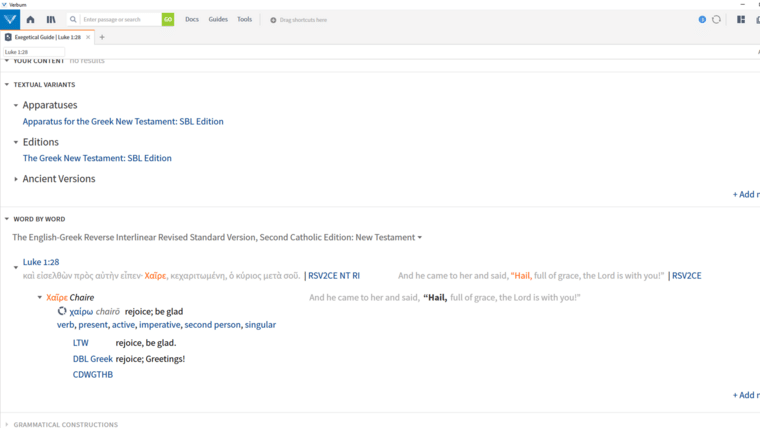760x428 pixels.
Task: Open a new tab with plus
Action: coord(102,37)
